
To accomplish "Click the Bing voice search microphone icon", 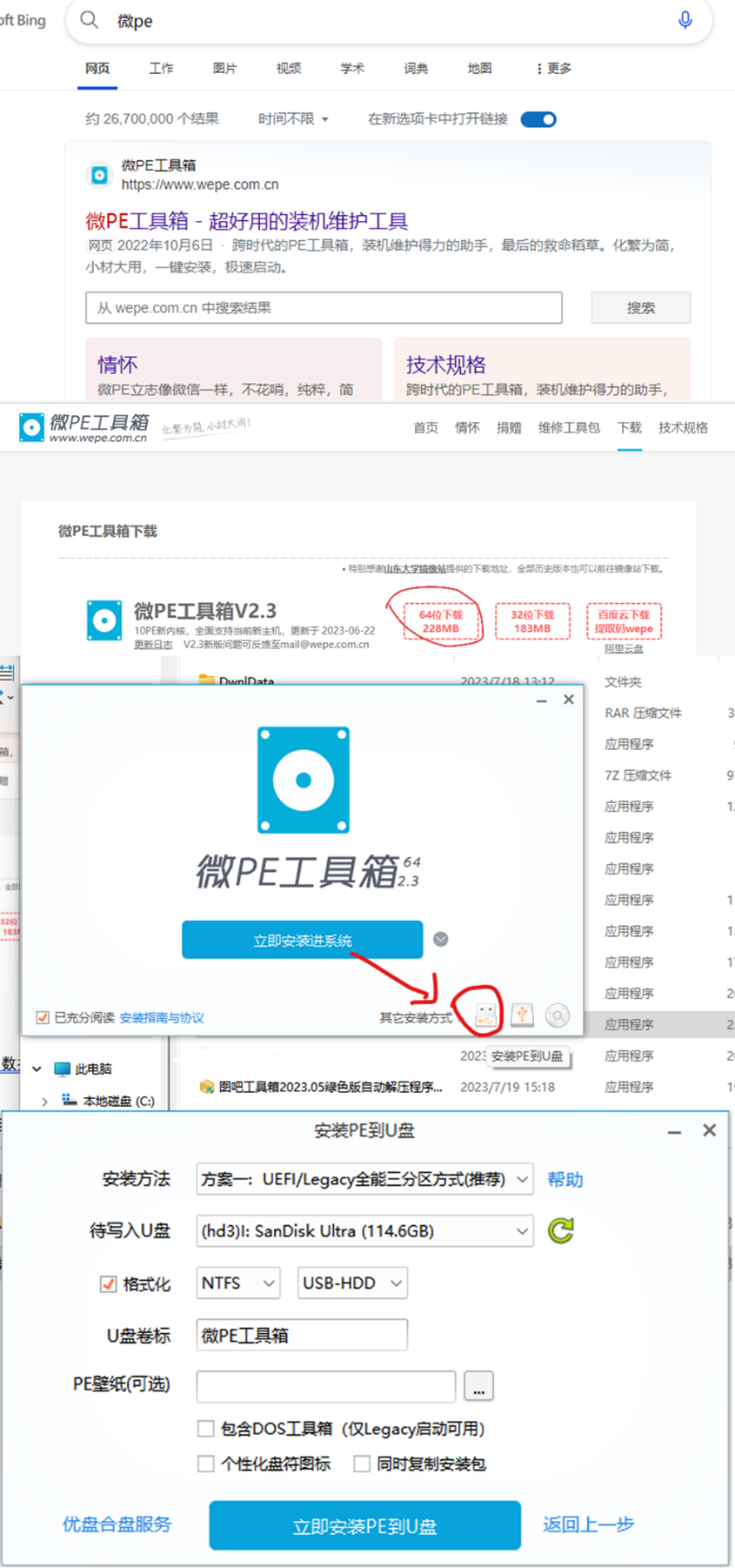I will [685, 20].
